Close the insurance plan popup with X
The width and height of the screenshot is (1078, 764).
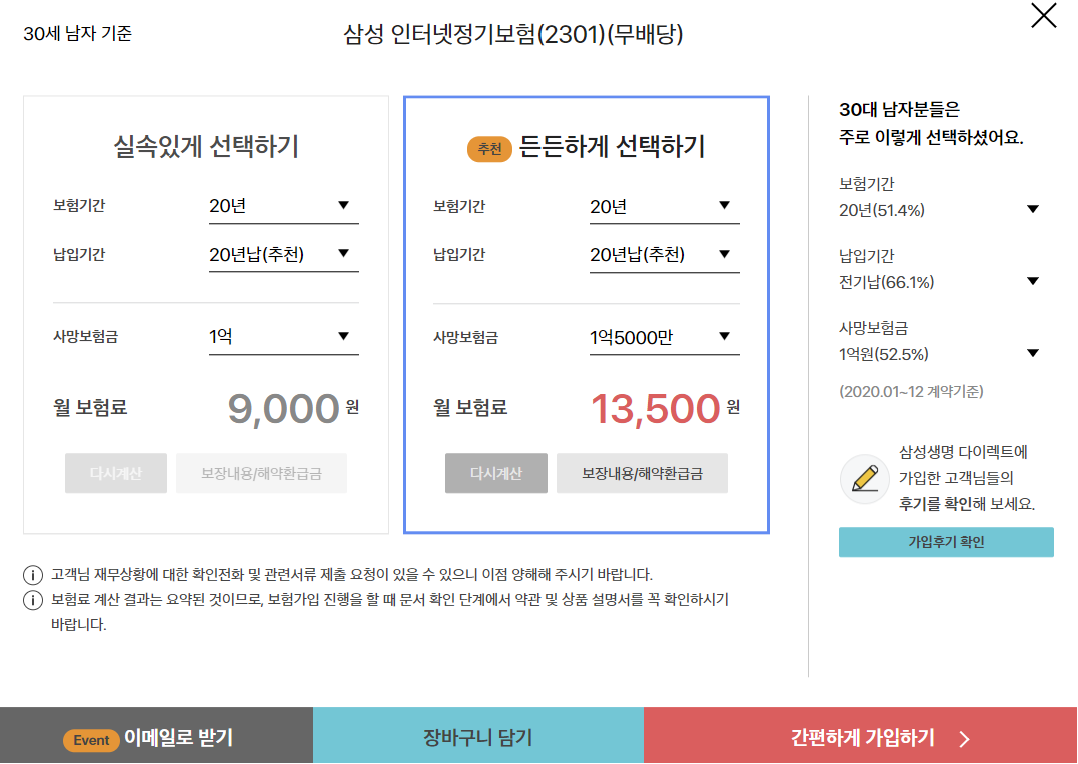1044,16
